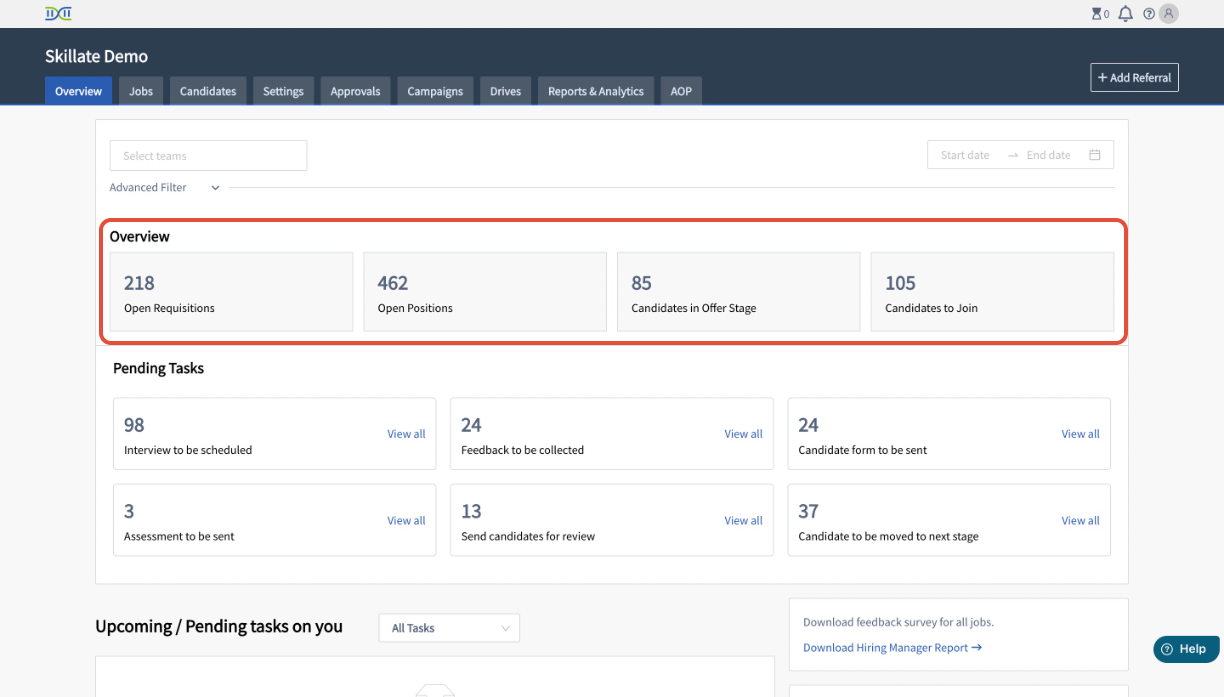Open the 462 Open Positions card
Image resolution: width=1224 pixels, height=697 pixels.
tap(485, 291)
